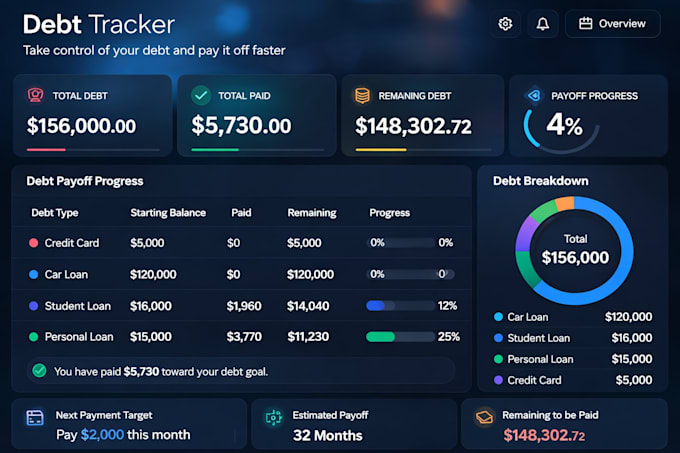The height and width of the screenshot is (453, 680).
Task: Click the $5,730.00 total paid value
Action: [241, 126]
